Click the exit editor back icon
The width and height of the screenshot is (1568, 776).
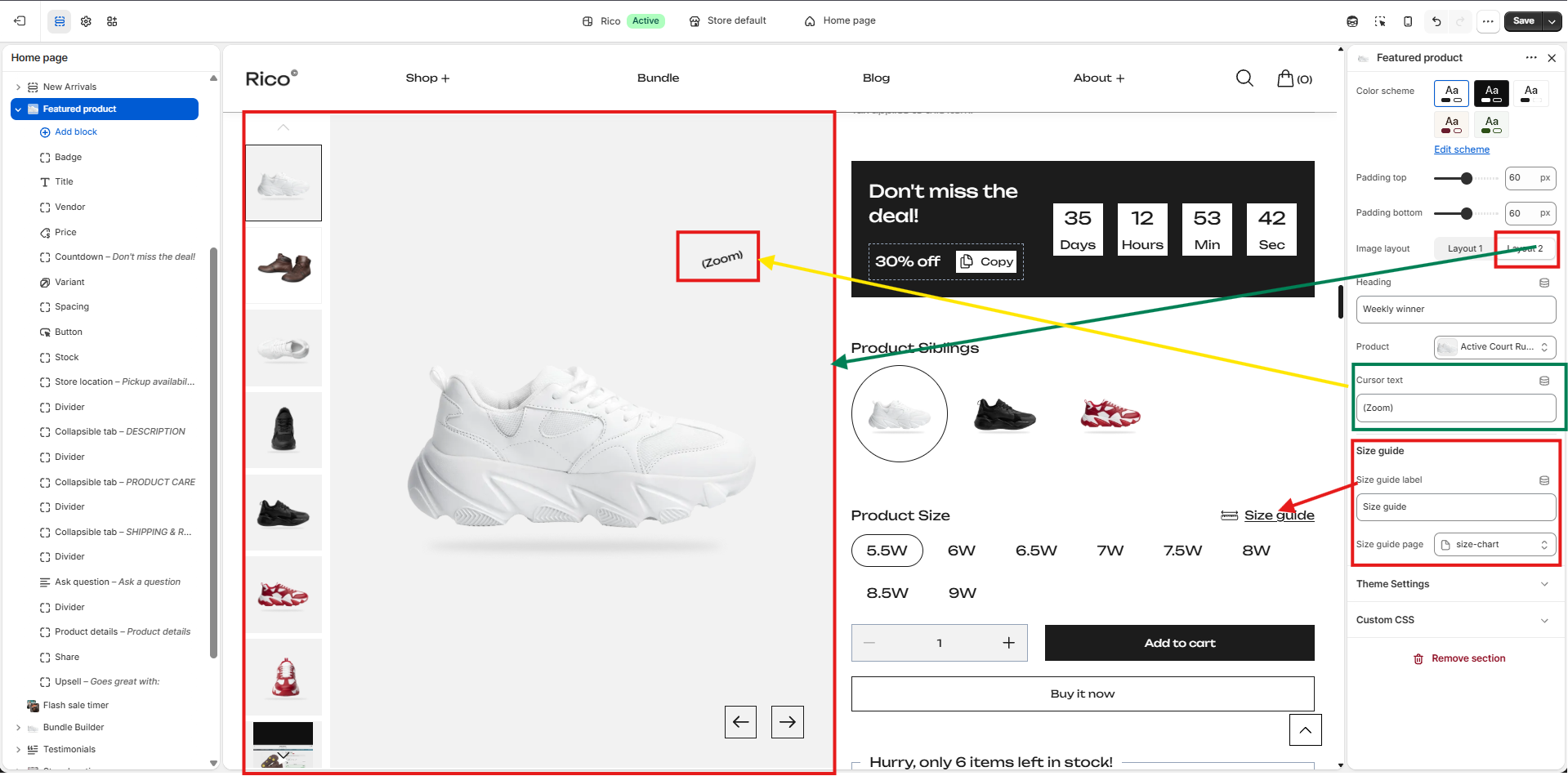pyautogui.click(x=20, y=21)
